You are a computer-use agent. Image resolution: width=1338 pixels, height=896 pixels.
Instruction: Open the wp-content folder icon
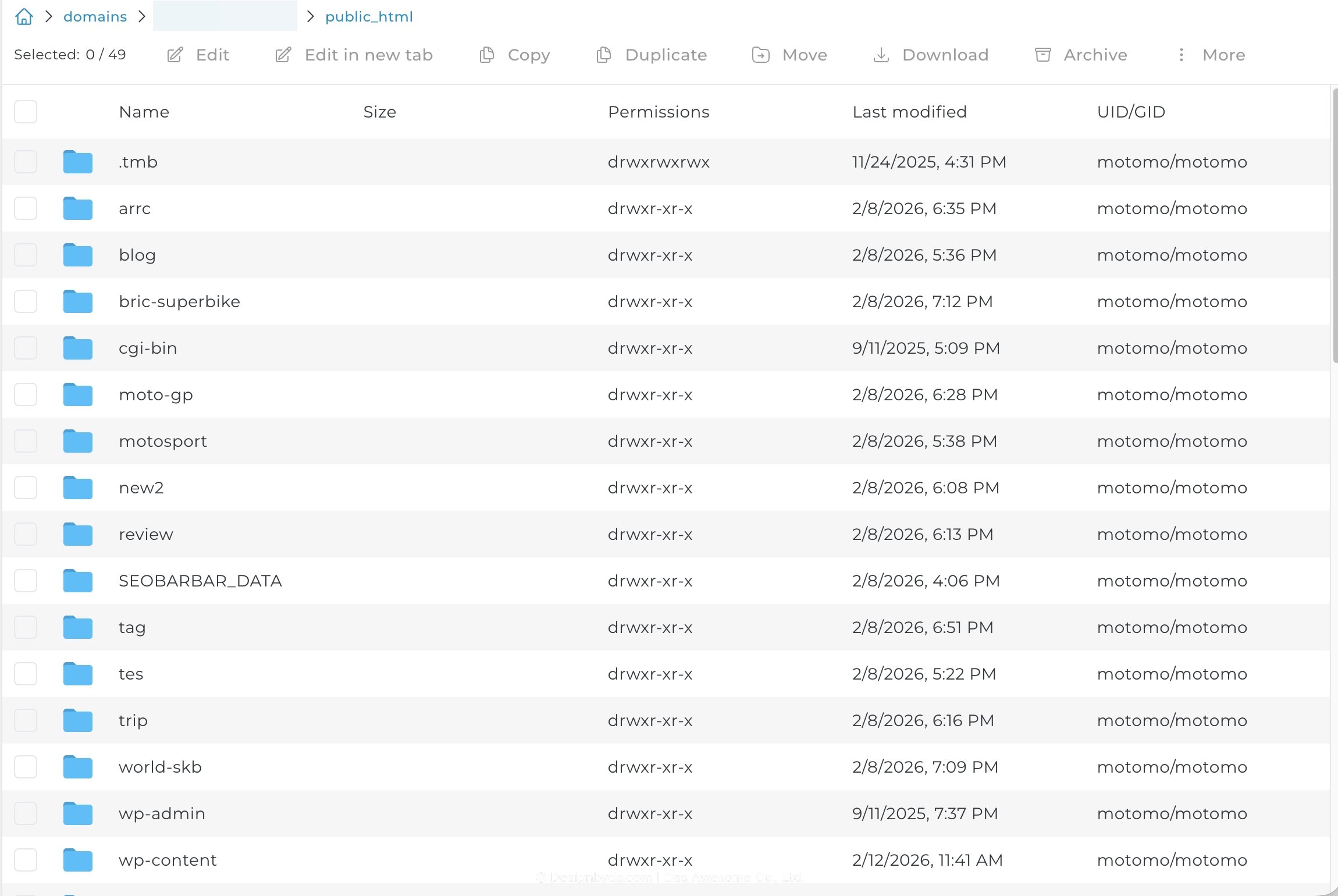(x=78, y=860)
